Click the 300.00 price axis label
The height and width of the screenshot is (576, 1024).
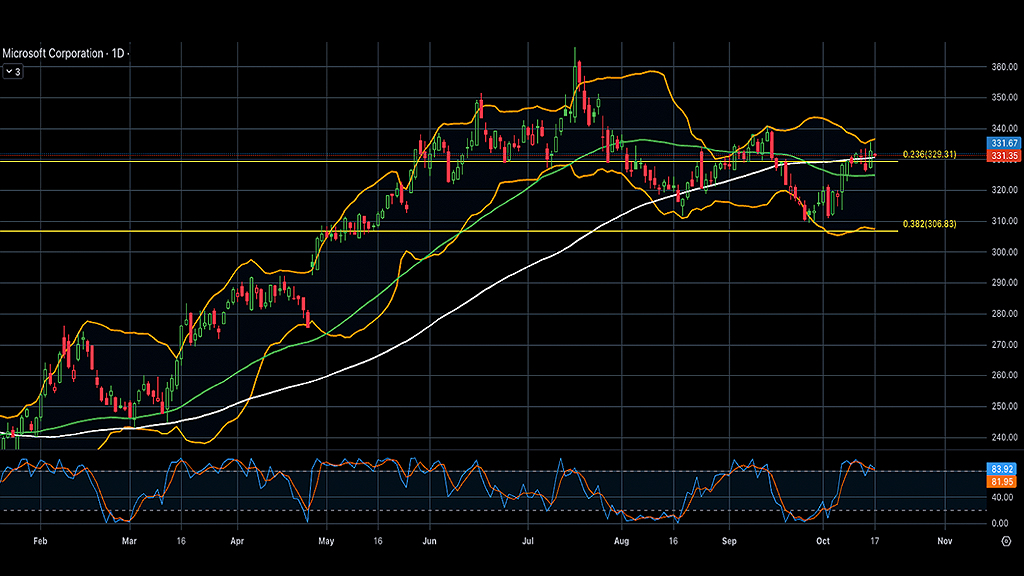pyautogui.click(x=1004, y=252)
